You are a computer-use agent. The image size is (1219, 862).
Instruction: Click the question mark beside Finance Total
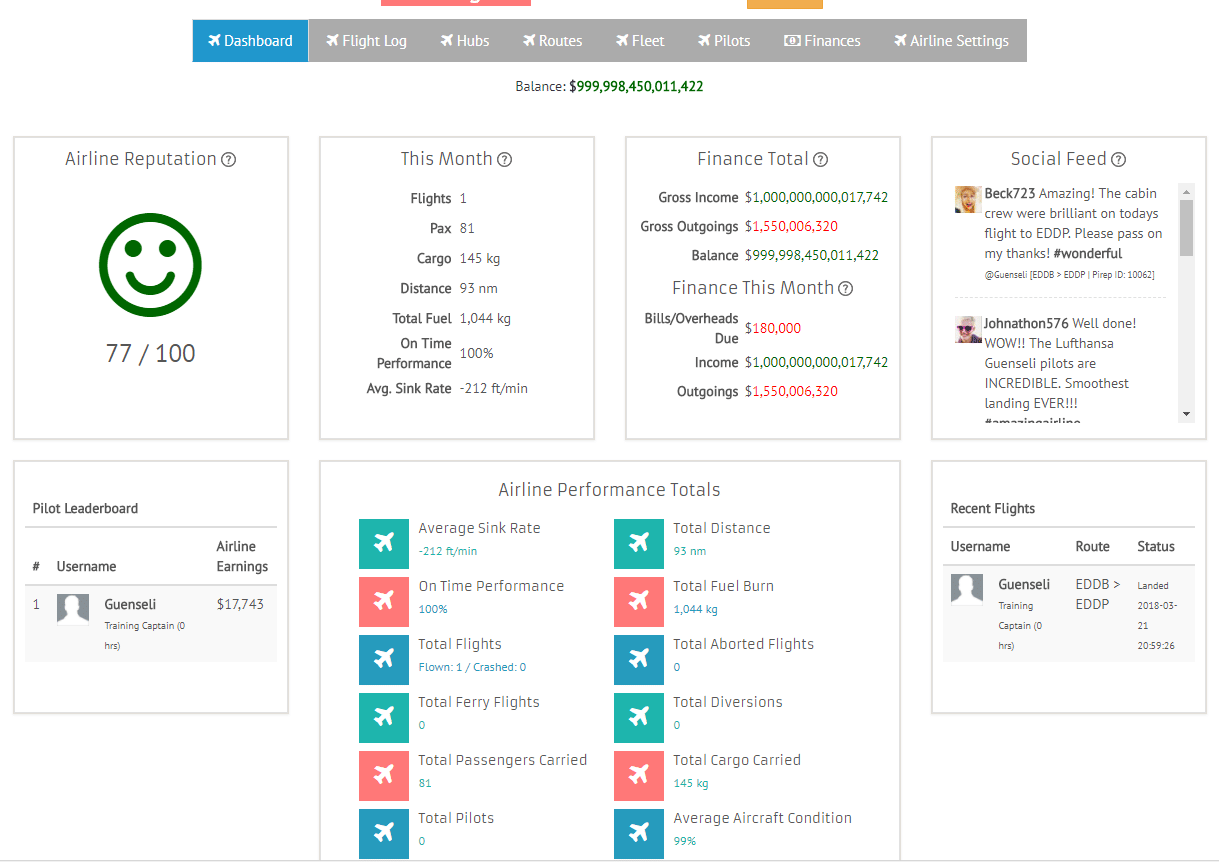[x=821, y=160]
